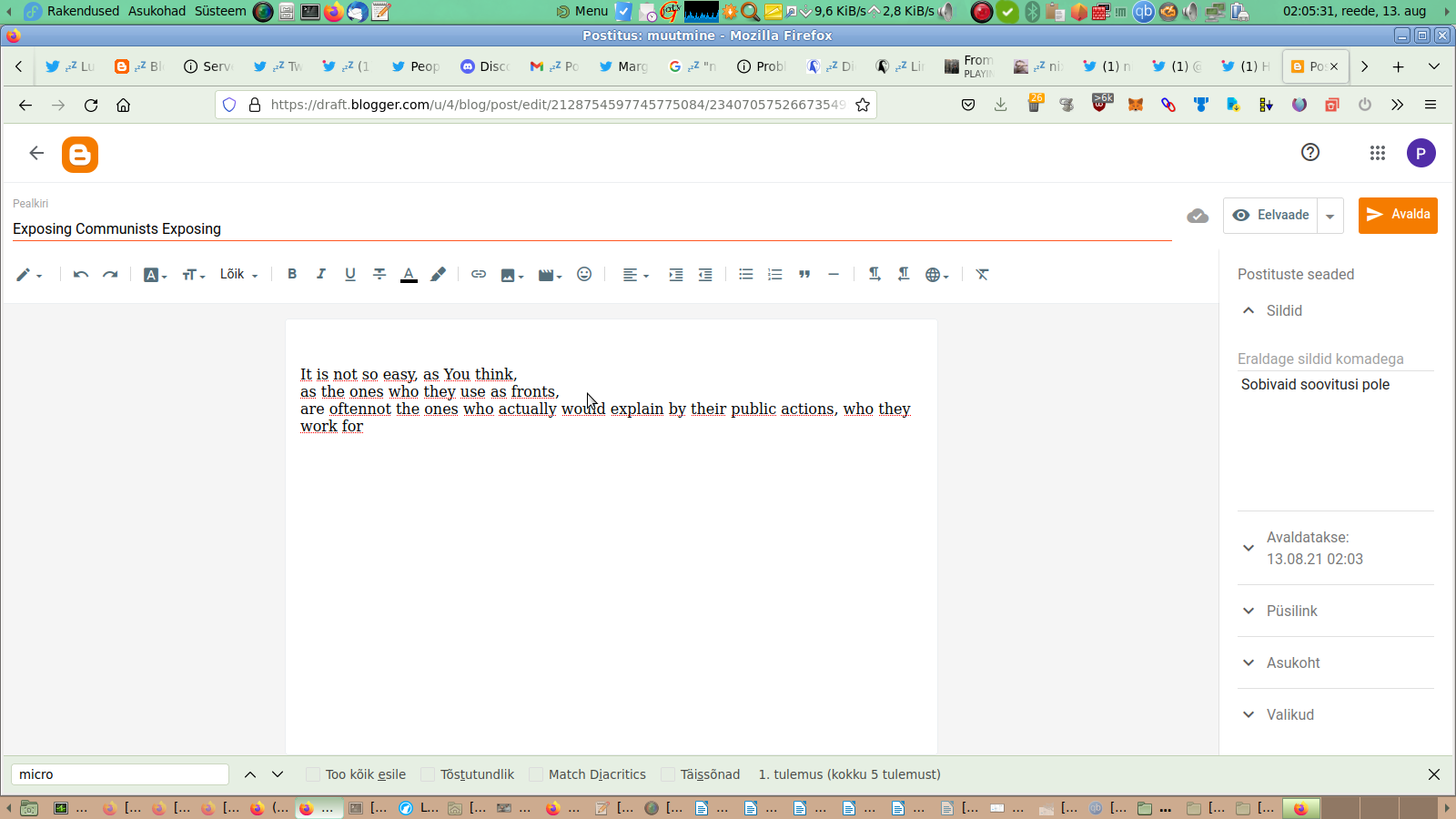Tick the Match Diacritics checkbox
Image resolution: width=1456 pixels, height=819 pixels.
(x=536, y=774)
